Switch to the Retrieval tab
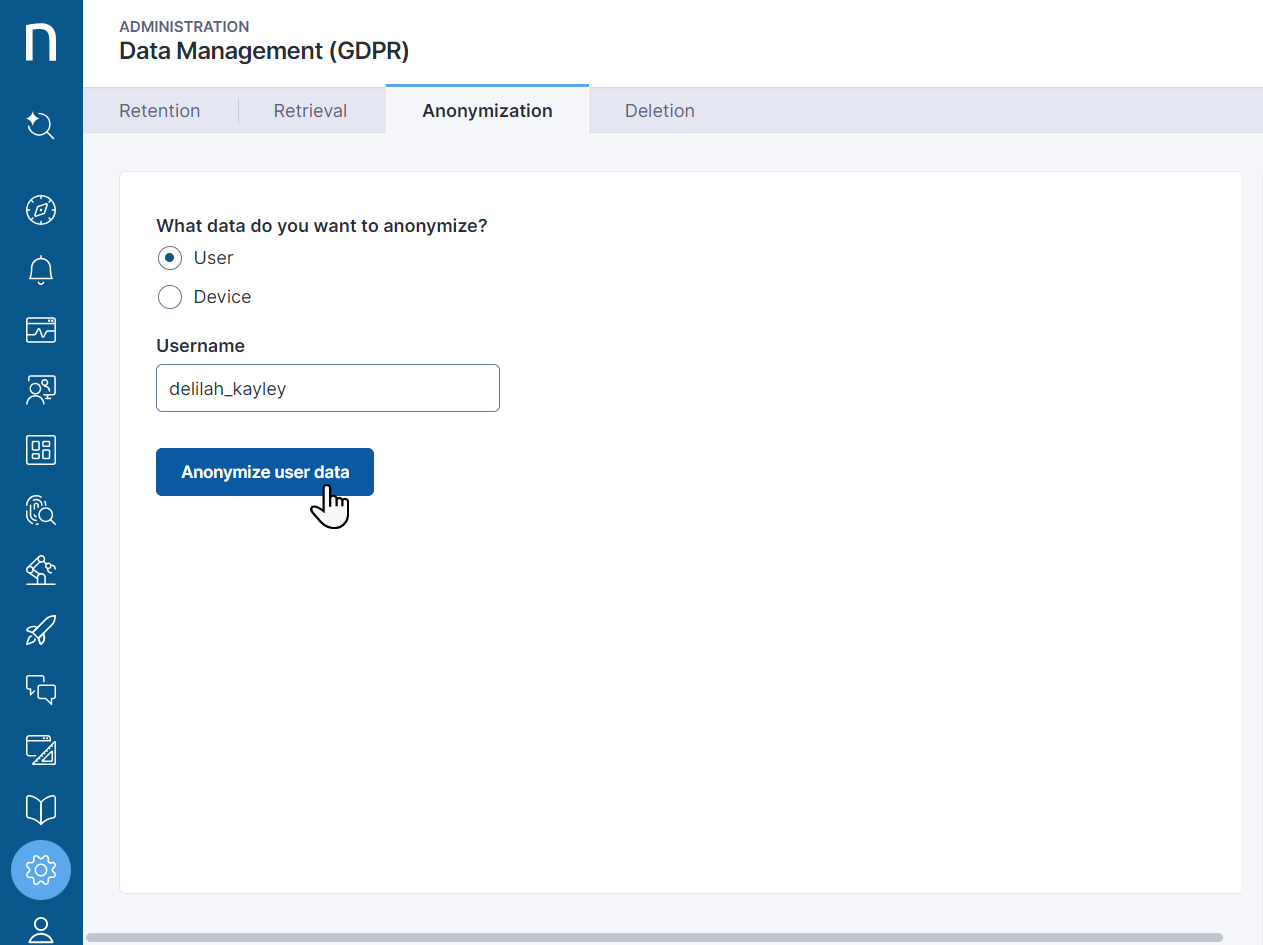The width and height of the screenshot is (1263, 945). [310, 111]
